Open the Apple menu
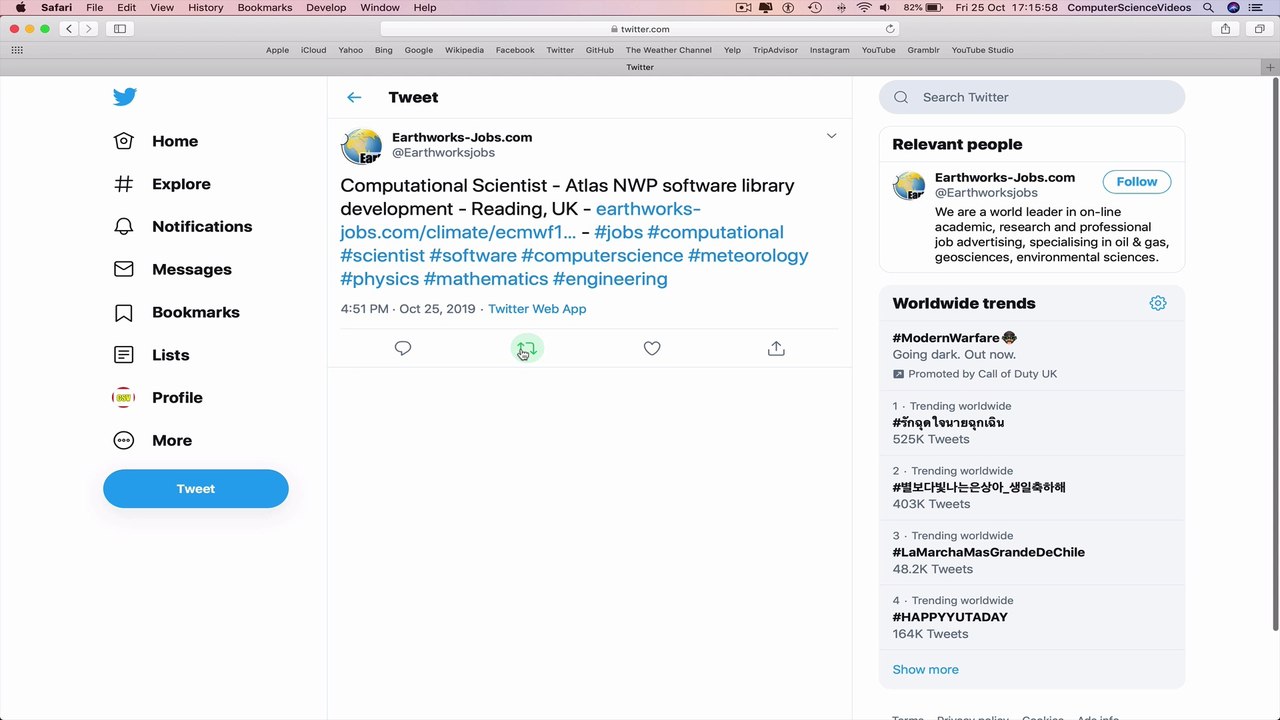Image resolution: width=1280 pixels, height=720 pixels. pos(20,7)
